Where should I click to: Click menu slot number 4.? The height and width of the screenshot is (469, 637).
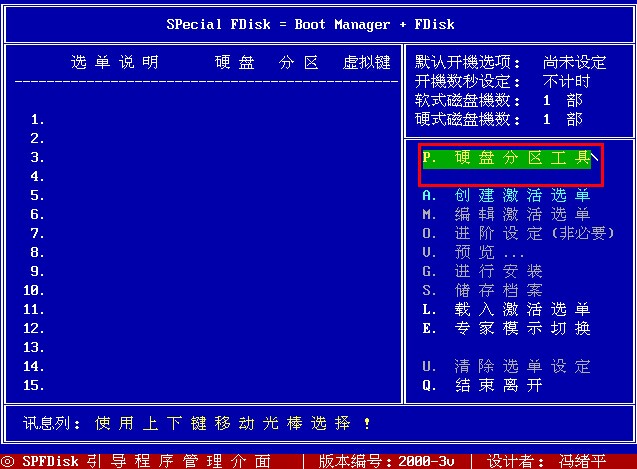[x=37, y=176]
